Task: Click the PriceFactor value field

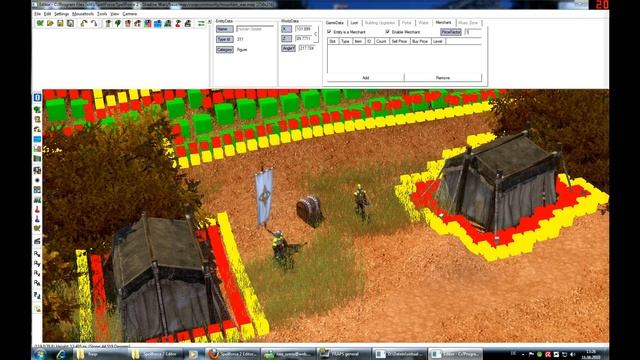Action: pyautogui.click(x=473, y=32)
